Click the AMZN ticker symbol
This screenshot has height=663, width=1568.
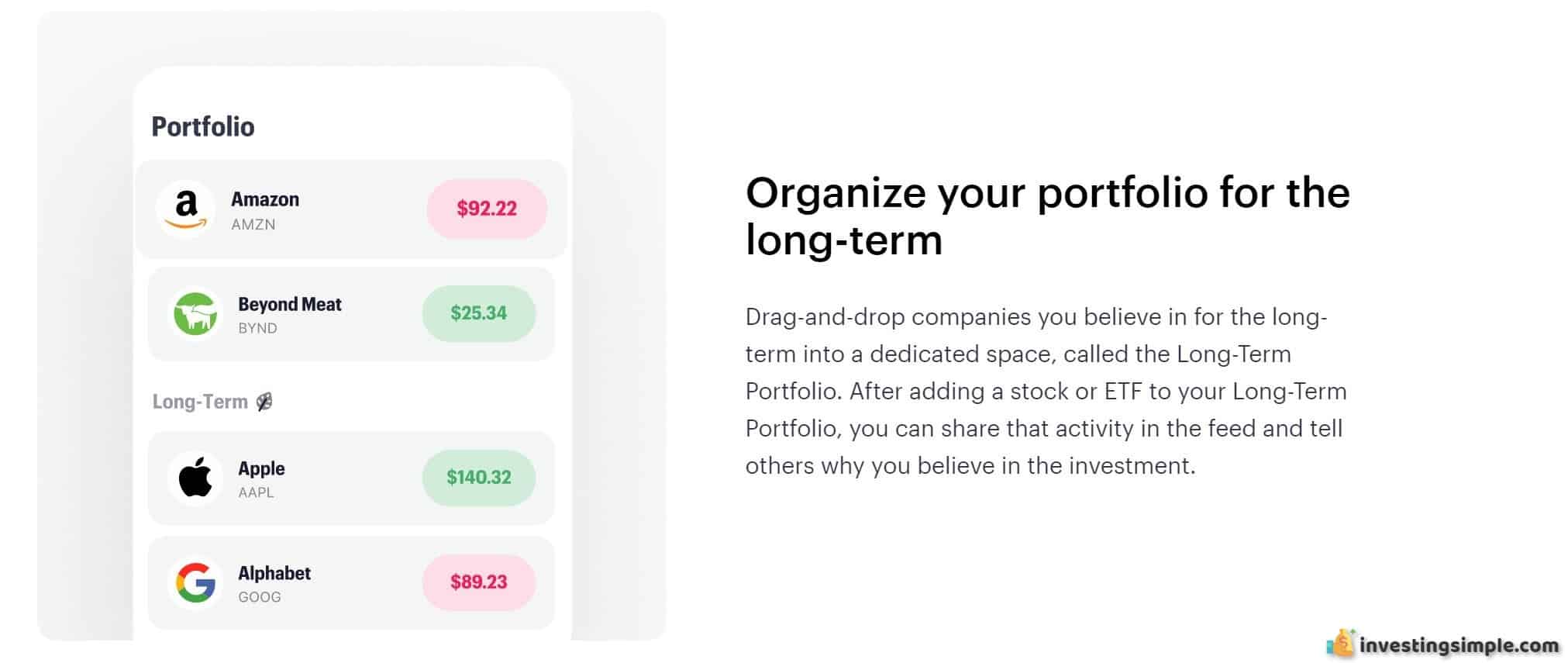coord(253,224)
